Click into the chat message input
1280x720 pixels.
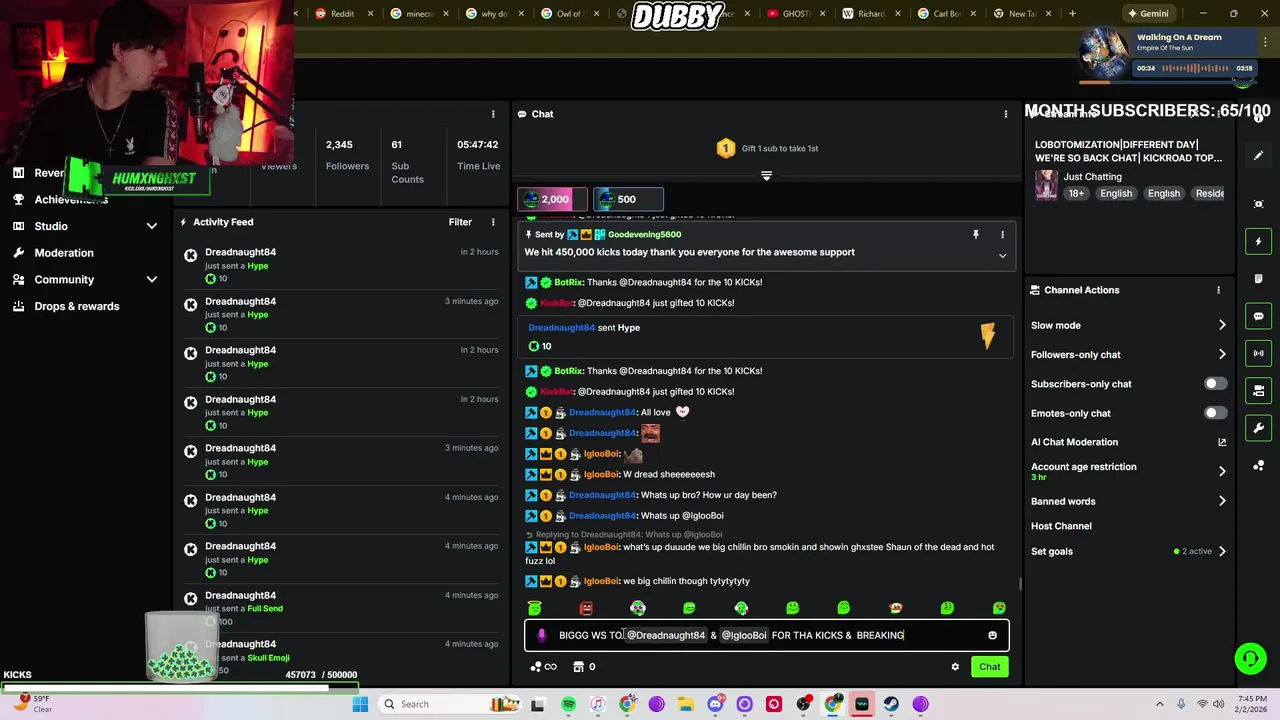tap(766, 635)
